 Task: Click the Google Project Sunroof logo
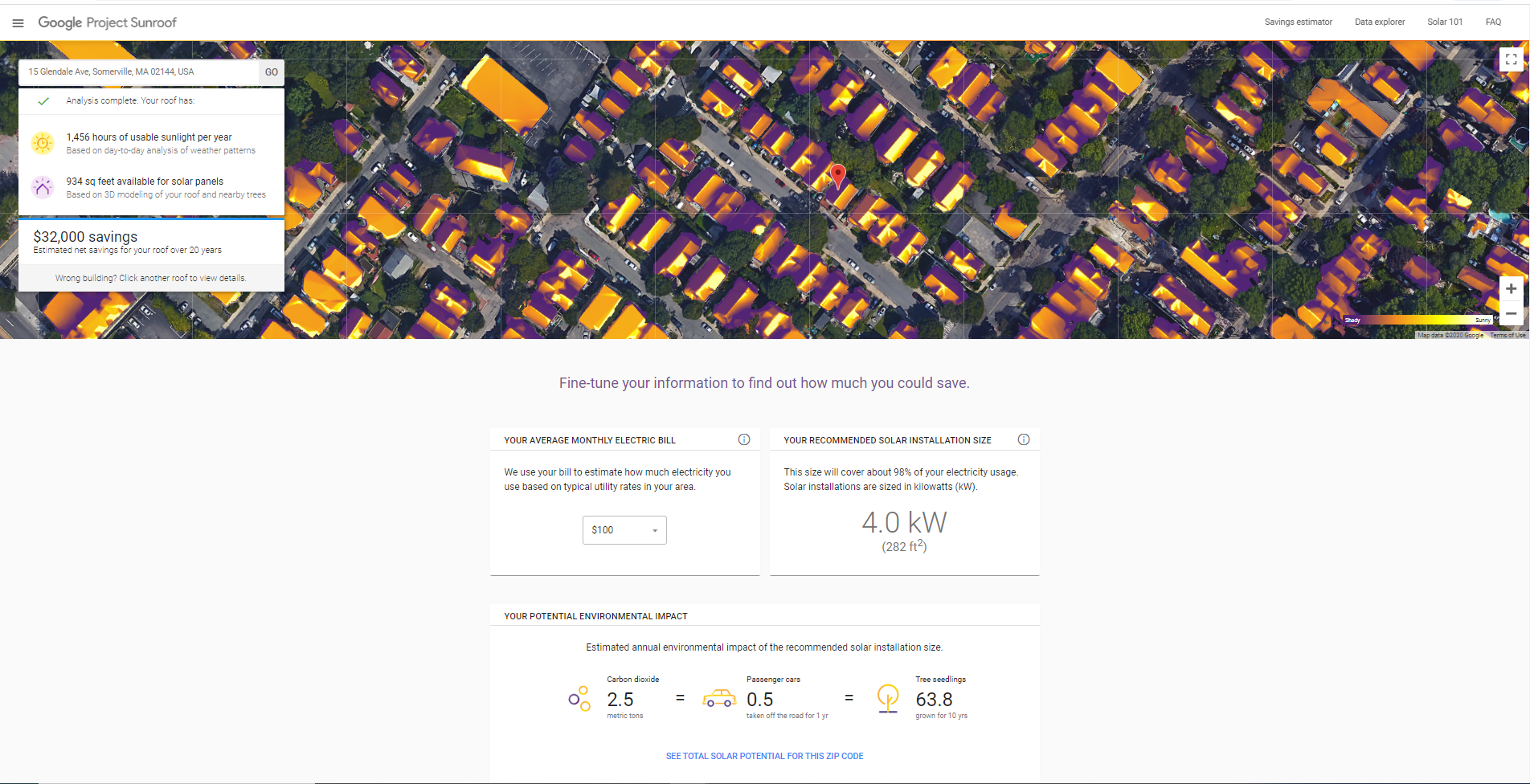(x=107, y=22)
